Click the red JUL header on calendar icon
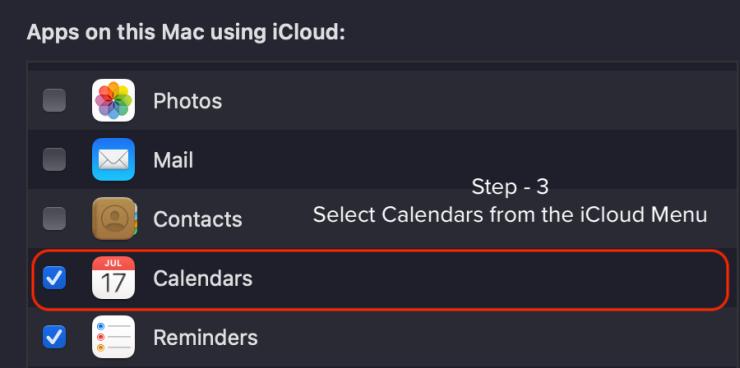This screenshot has height=368, width=740. point(113,263)
